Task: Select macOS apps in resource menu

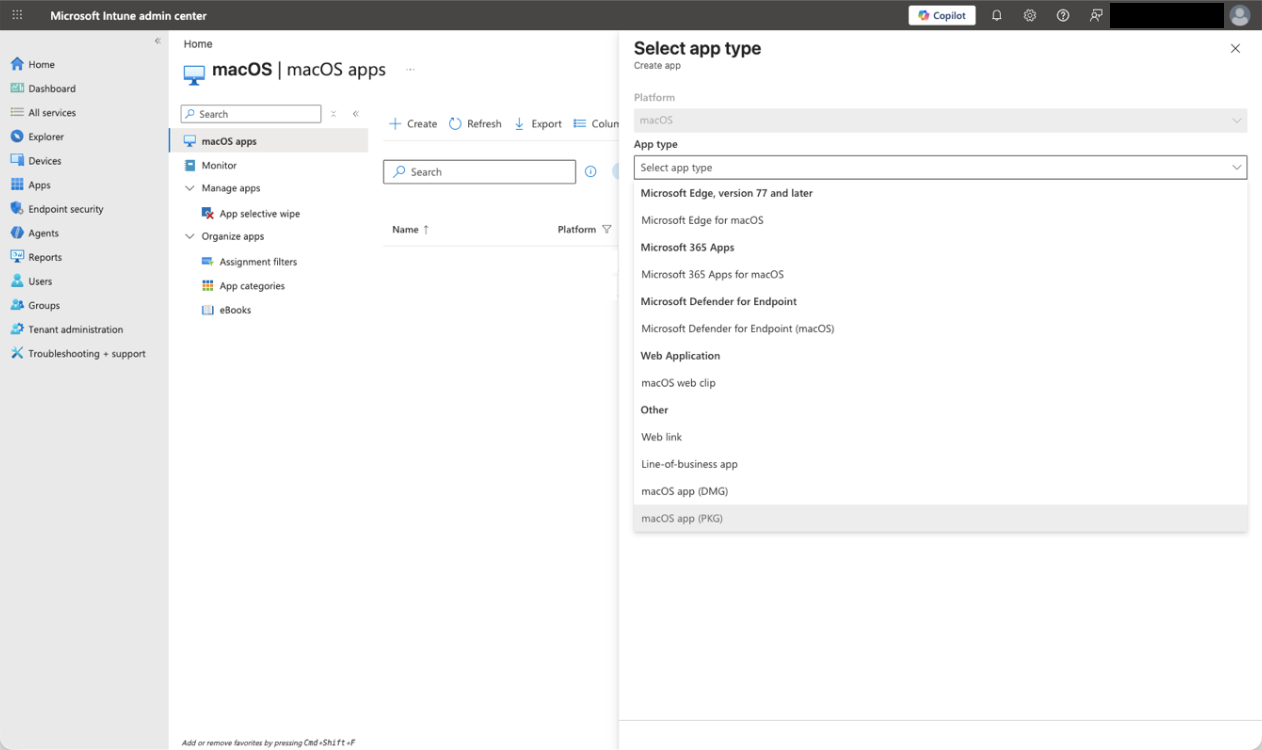Action: pyautogui.click(x=269, y=141)
